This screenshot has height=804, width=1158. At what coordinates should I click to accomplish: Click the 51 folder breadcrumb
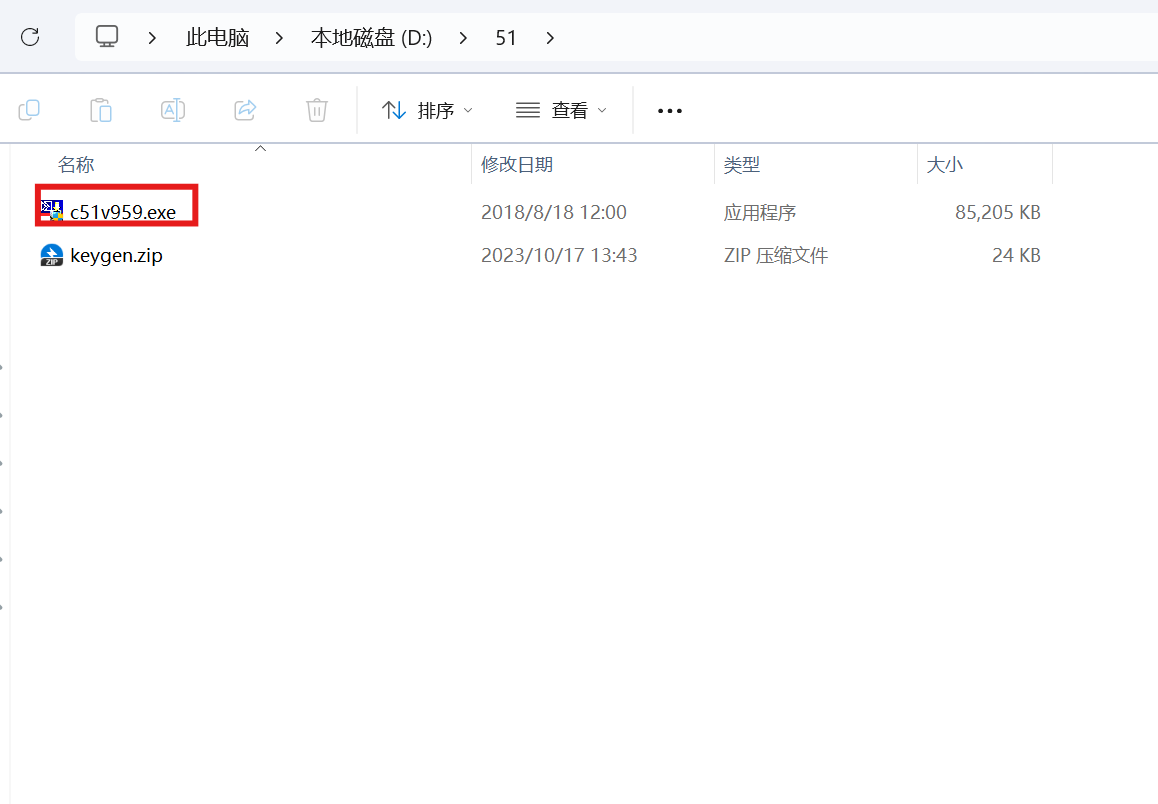[506, 38]
